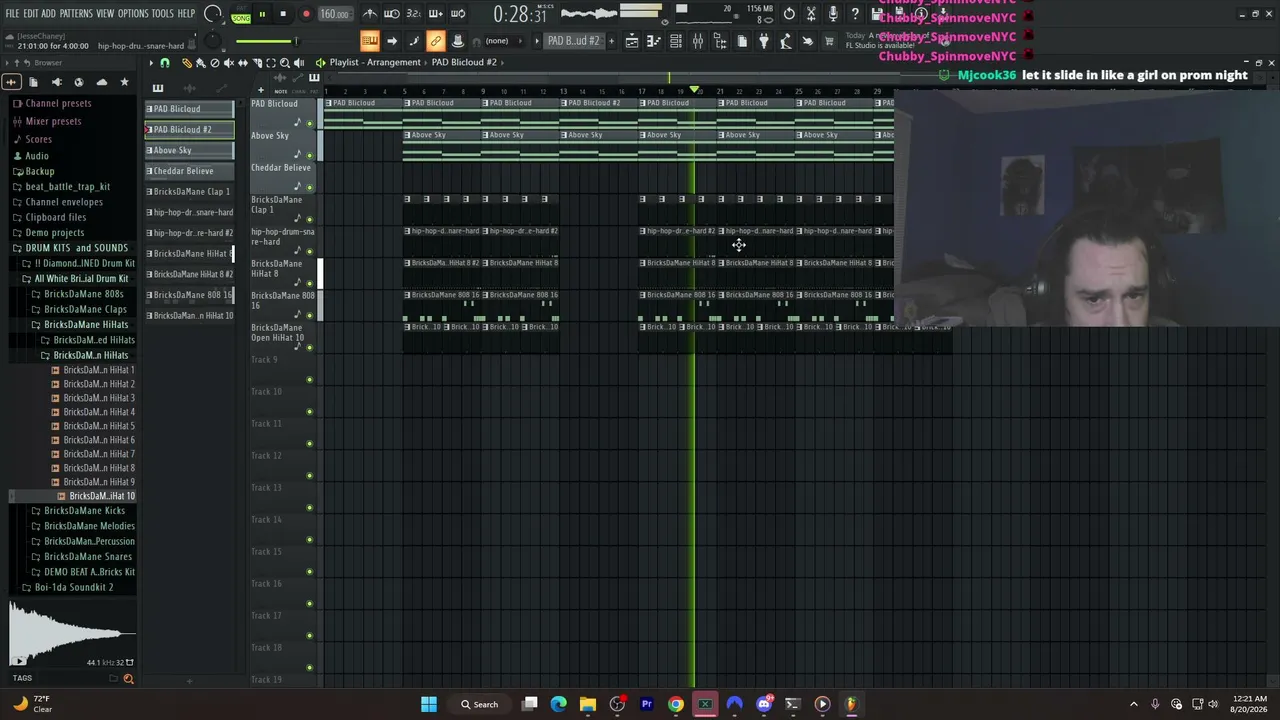Open the plugin picker plug icon
This screenshot has width=1280, height=720.
point(764,41)
